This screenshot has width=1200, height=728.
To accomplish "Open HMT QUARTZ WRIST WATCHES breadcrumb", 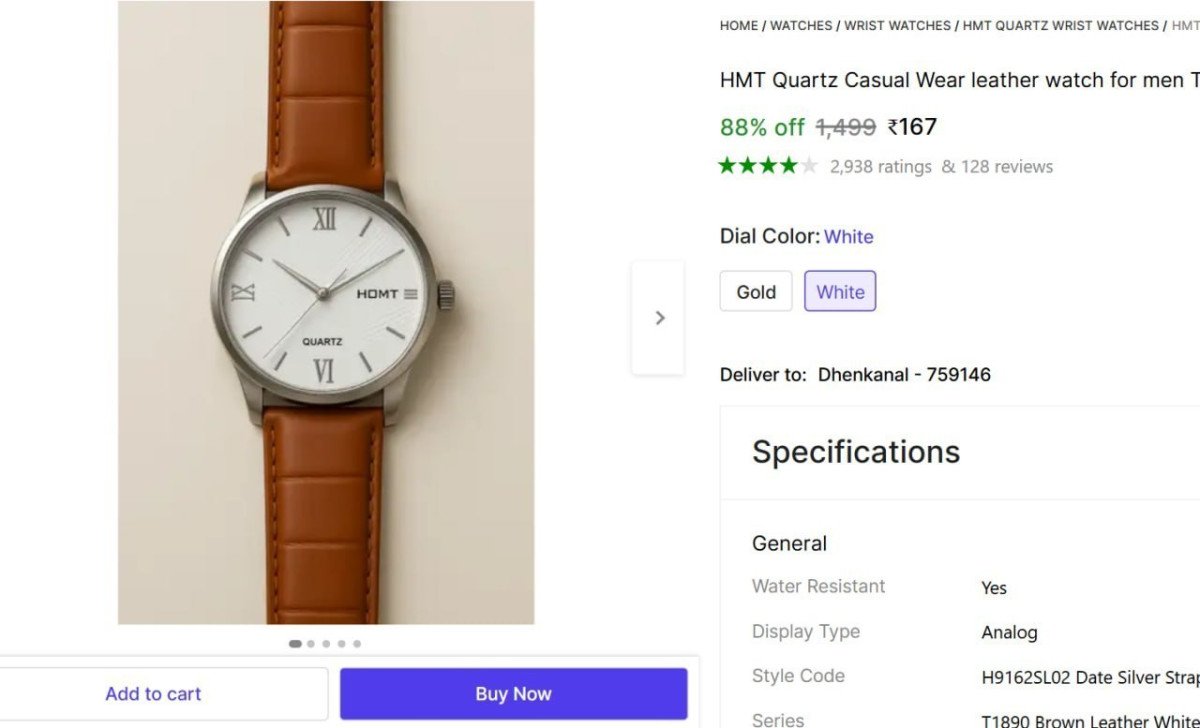I will click(1060, 25).
